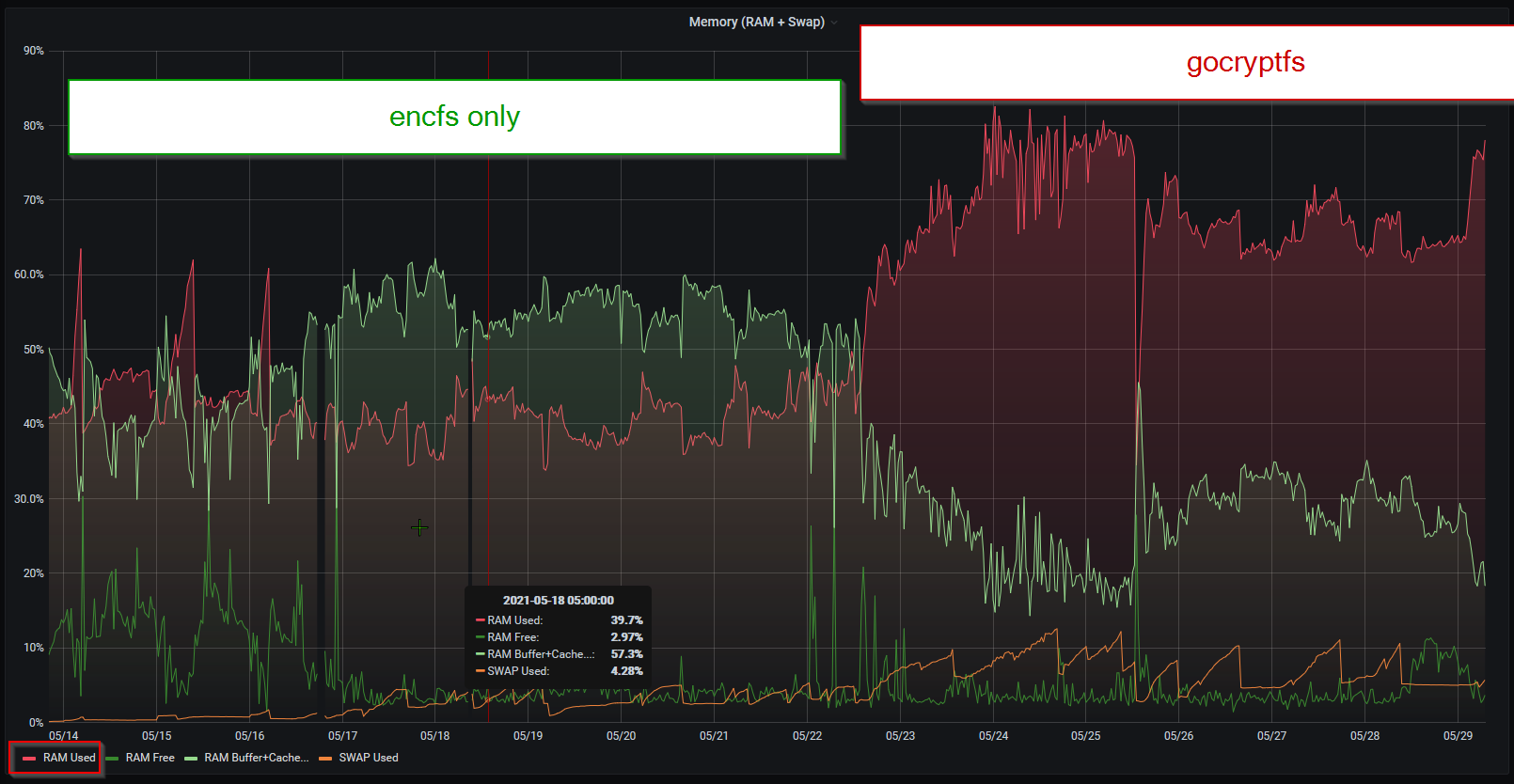This screenshot has width=1514, height=784.
Task: Toggle the RAM Buffer+Cache series in legend
Action: pyautogui.click(x=257, y=758)
